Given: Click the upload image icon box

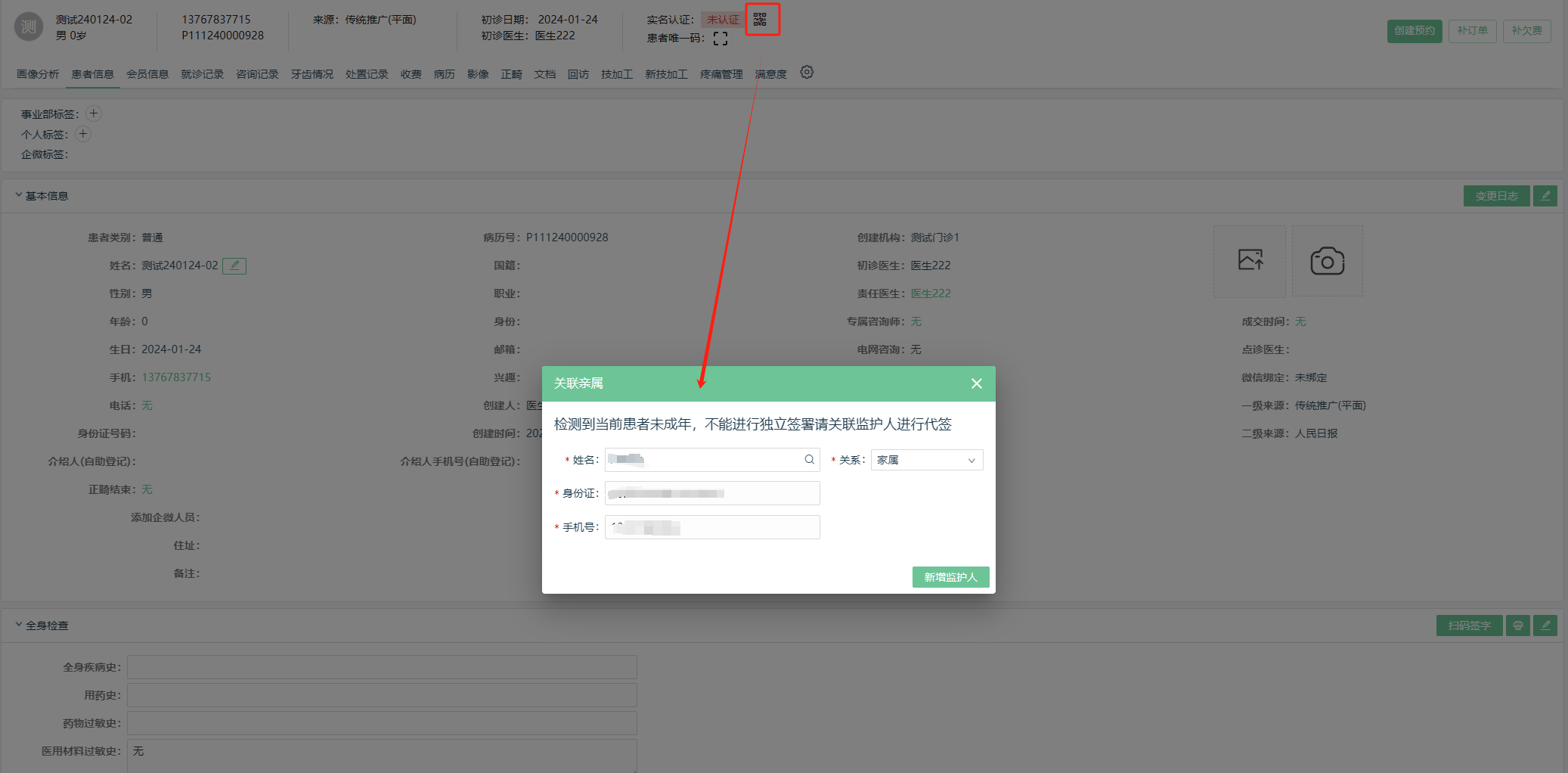Looking at the screenshot, I should [x=1250, y=261].
